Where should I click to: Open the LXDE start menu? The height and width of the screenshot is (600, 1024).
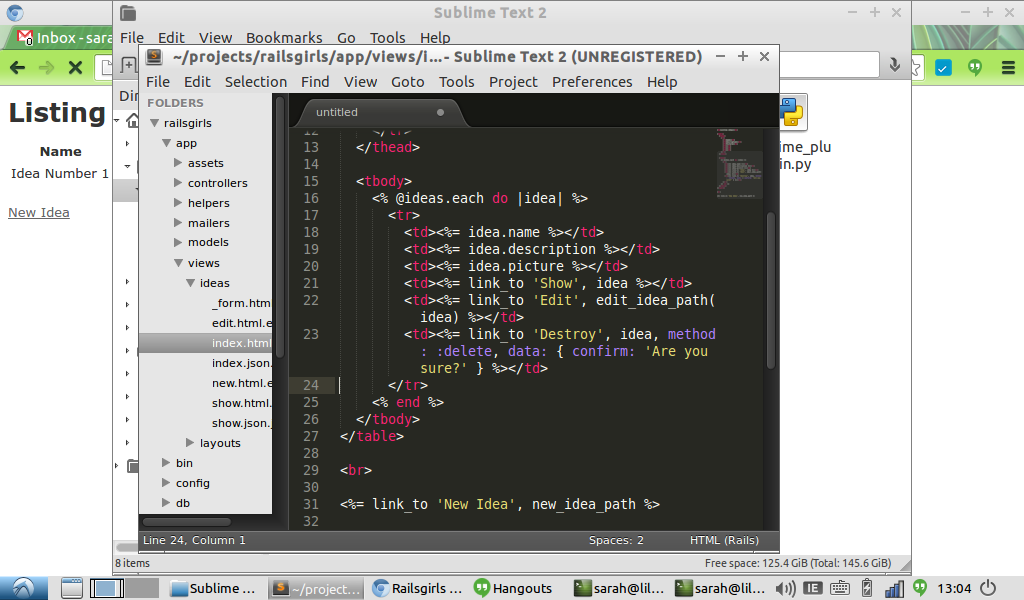(x=24, y=588)
